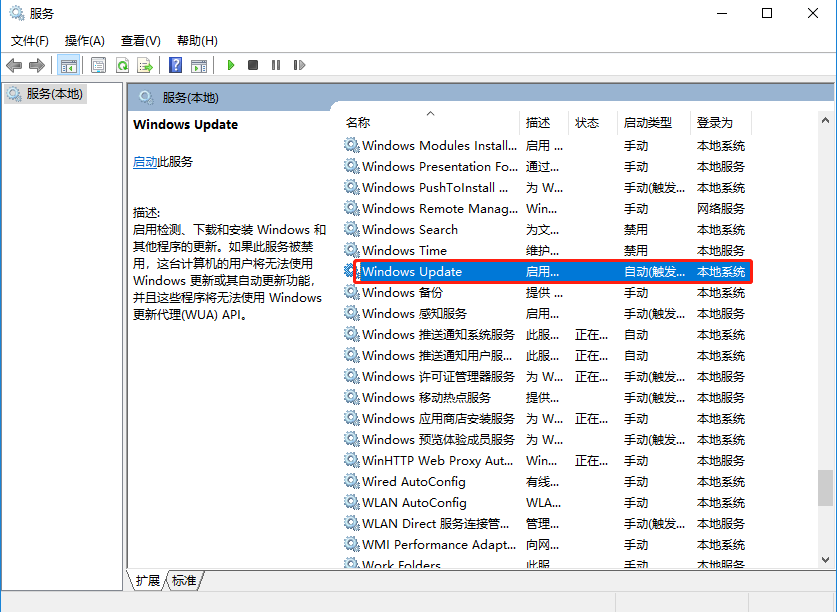Click the scrollbar down arrow of the services list
This screenshot has width=837, height=612.
click(825, 560)
